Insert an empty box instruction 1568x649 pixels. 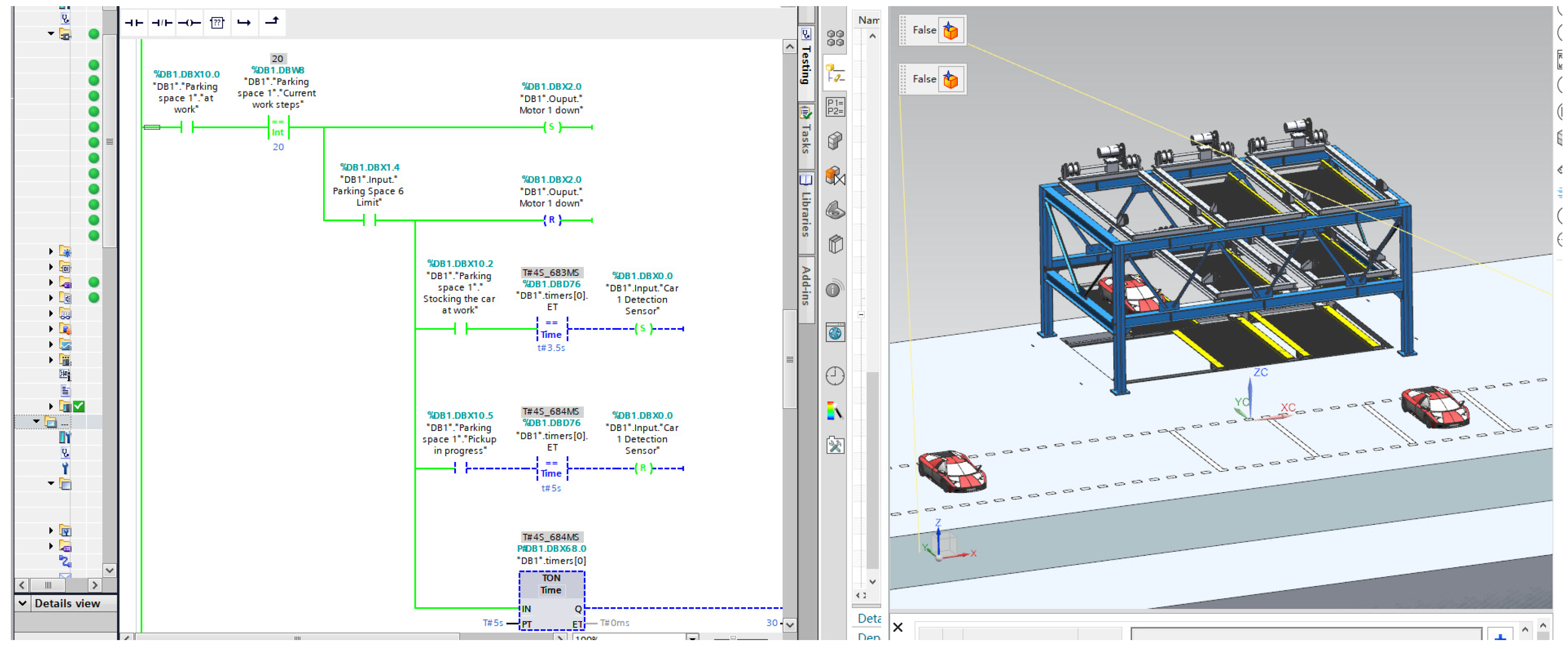coord(217,23)
